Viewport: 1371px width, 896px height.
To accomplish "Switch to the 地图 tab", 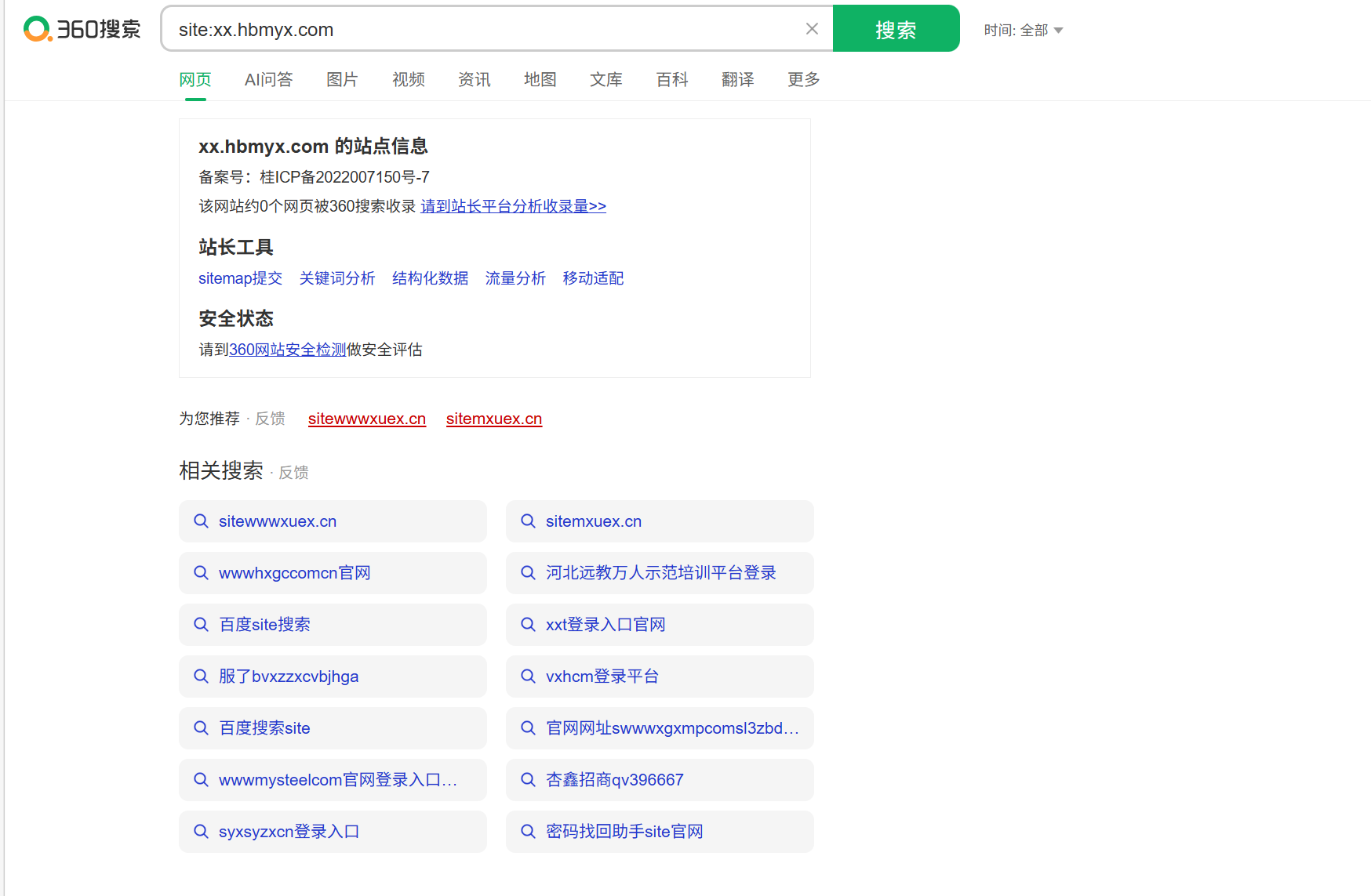I will pos(540,79).
